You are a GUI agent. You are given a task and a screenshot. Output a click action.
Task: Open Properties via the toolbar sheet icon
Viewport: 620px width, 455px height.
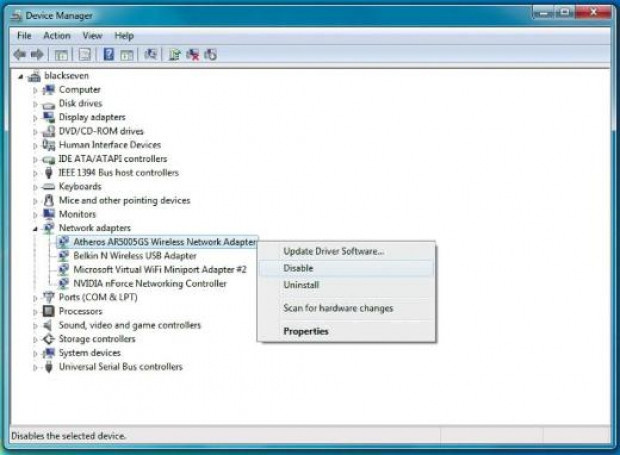[x=84, y=55]
